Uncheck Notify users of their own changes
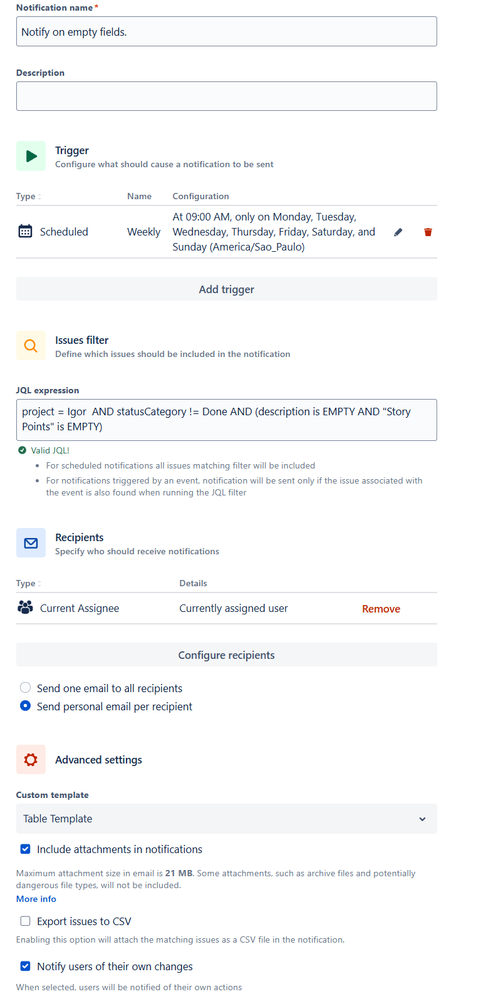 click(x=25, y=967)
